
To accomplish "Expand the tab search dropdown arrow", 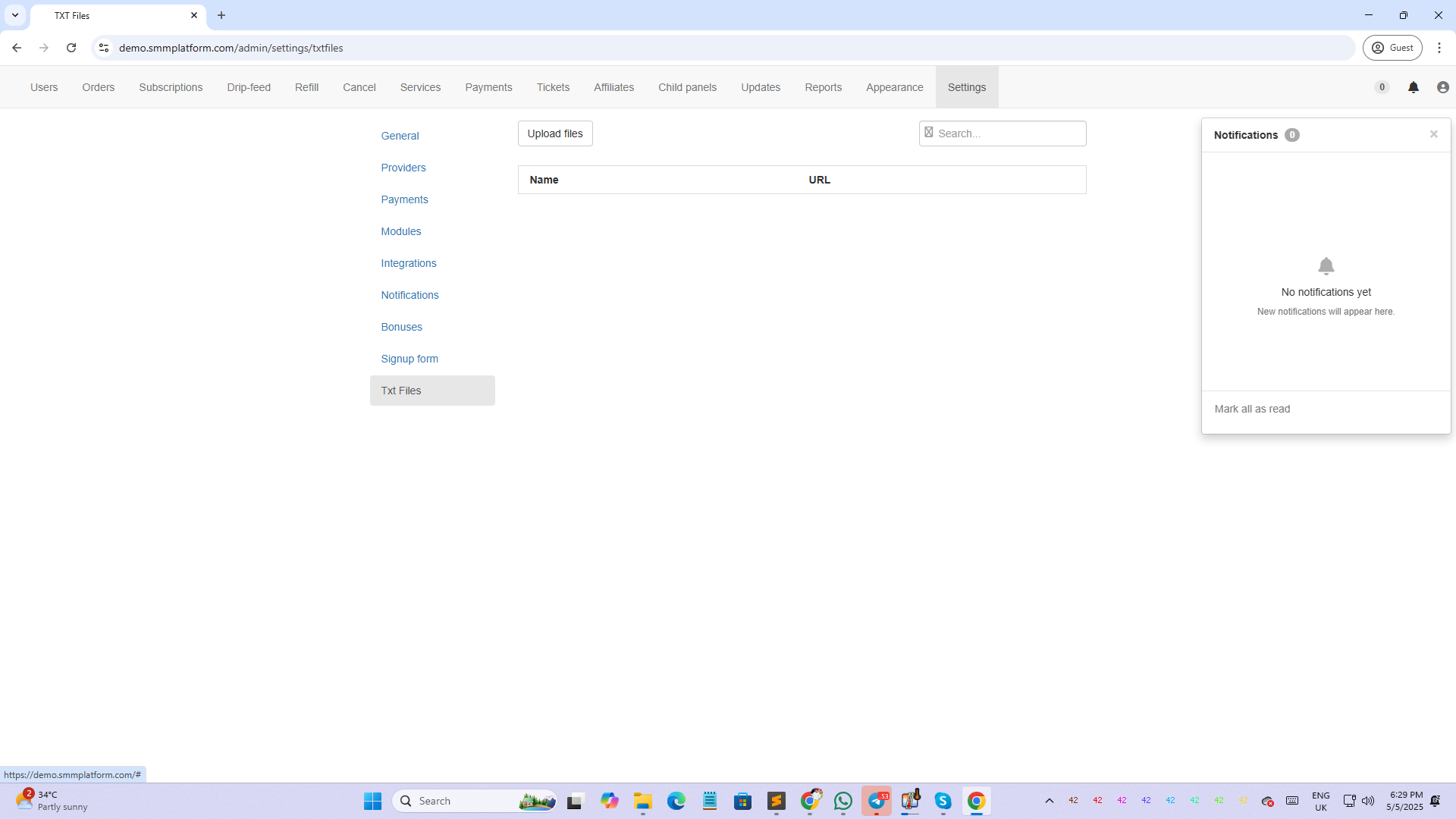I will [15, 15].
